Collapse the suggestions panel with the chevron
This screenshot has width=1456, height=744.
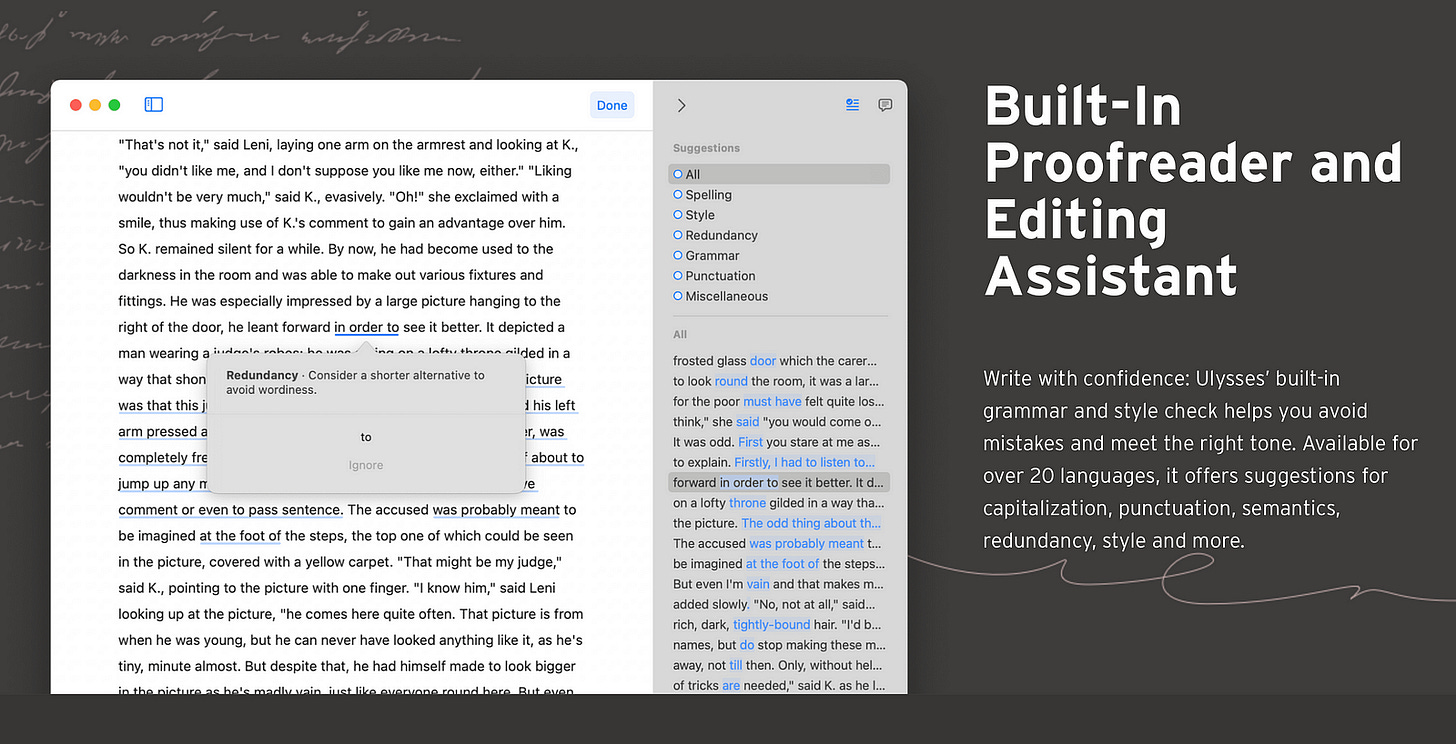point(681,105)
